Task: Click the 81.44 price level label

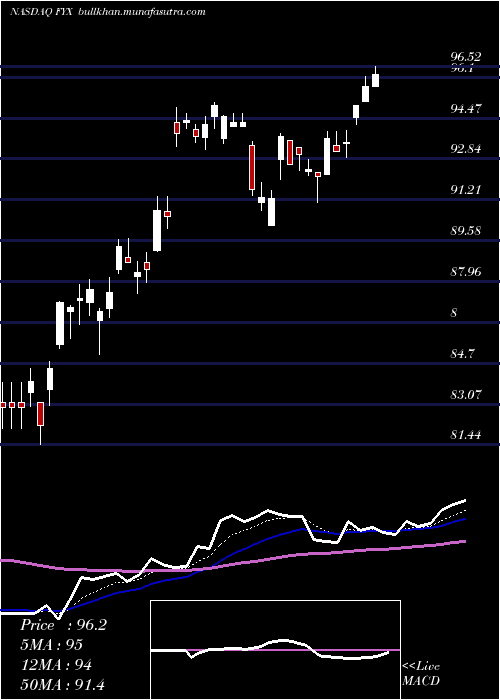Action: coord(466,435)
